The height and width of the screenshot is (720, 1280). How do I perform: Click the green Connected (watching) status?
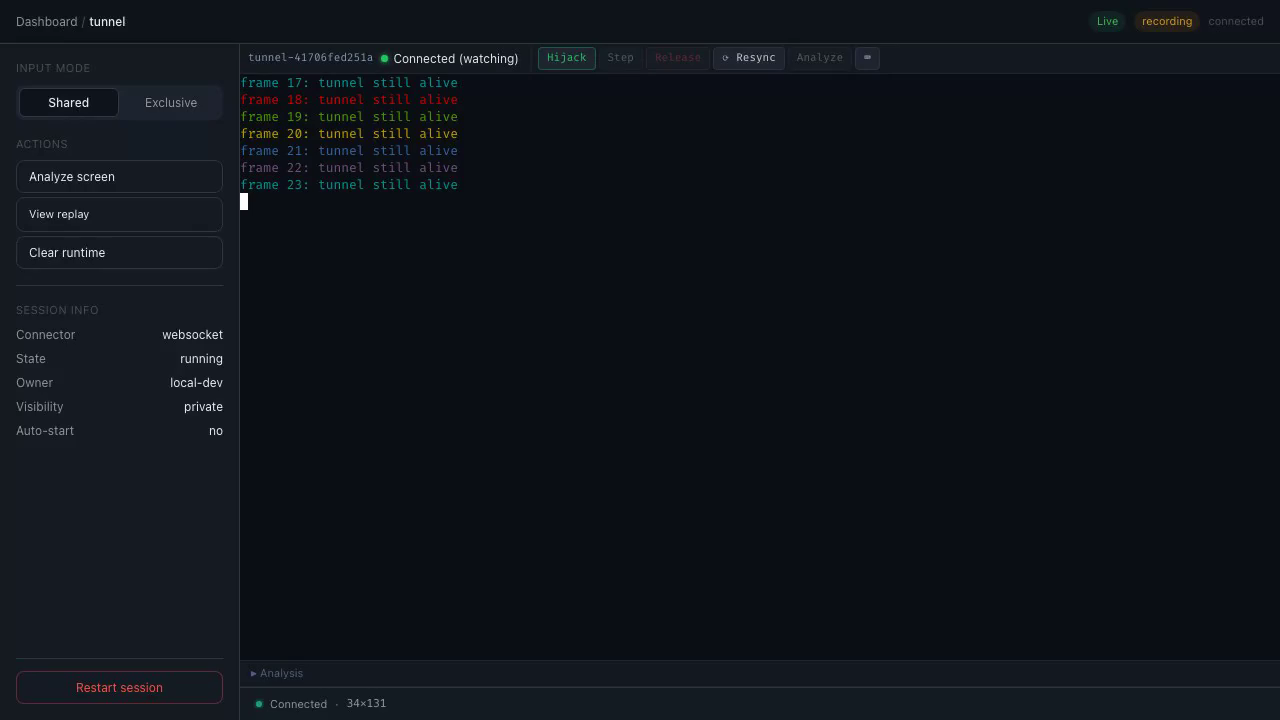click(x=449, y=59)
